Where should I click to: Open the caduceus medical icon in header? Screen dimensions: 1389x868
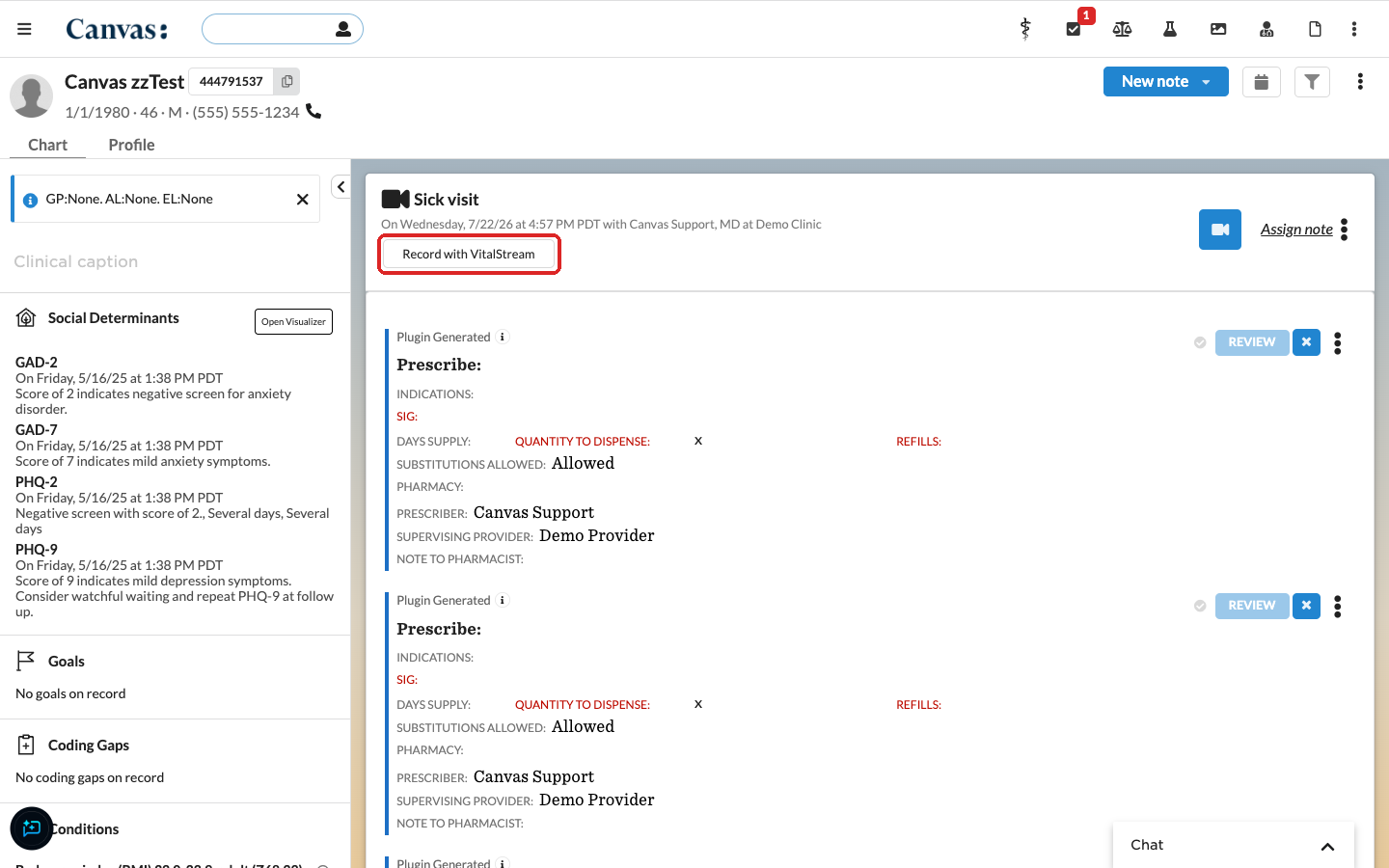[x=1025, y=29]
